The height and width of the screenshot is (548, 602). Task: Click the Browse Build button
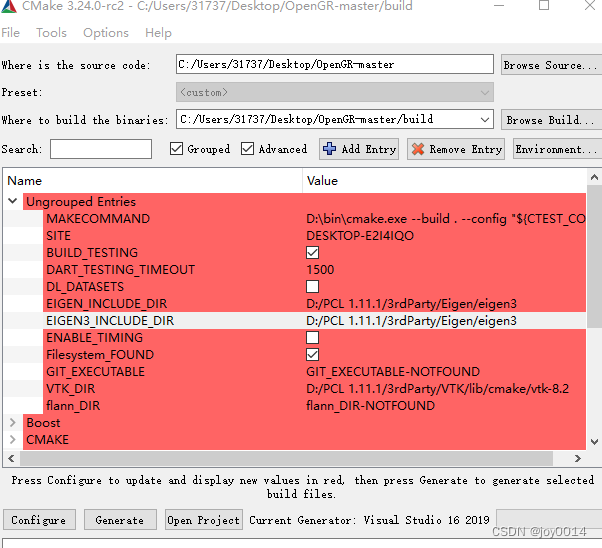551,119
